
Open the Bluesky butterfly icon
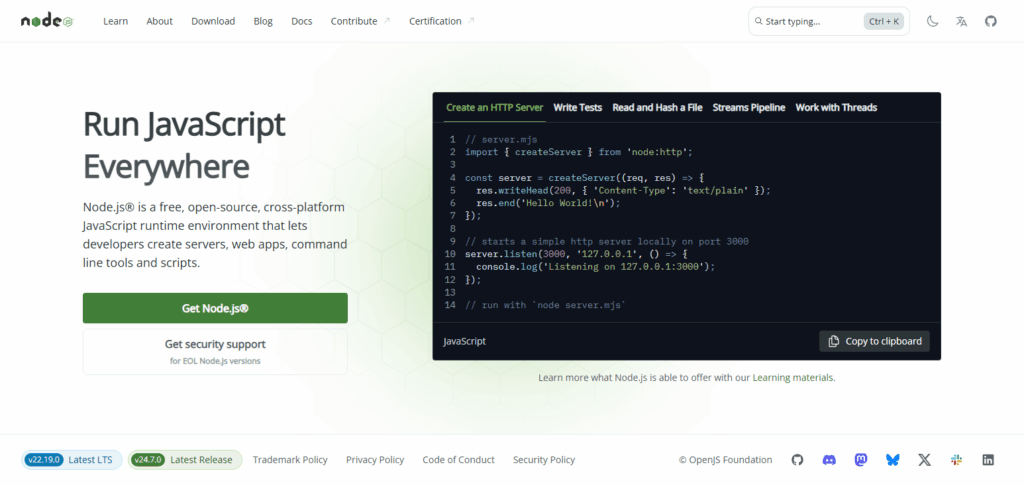[x=892, y=460]
